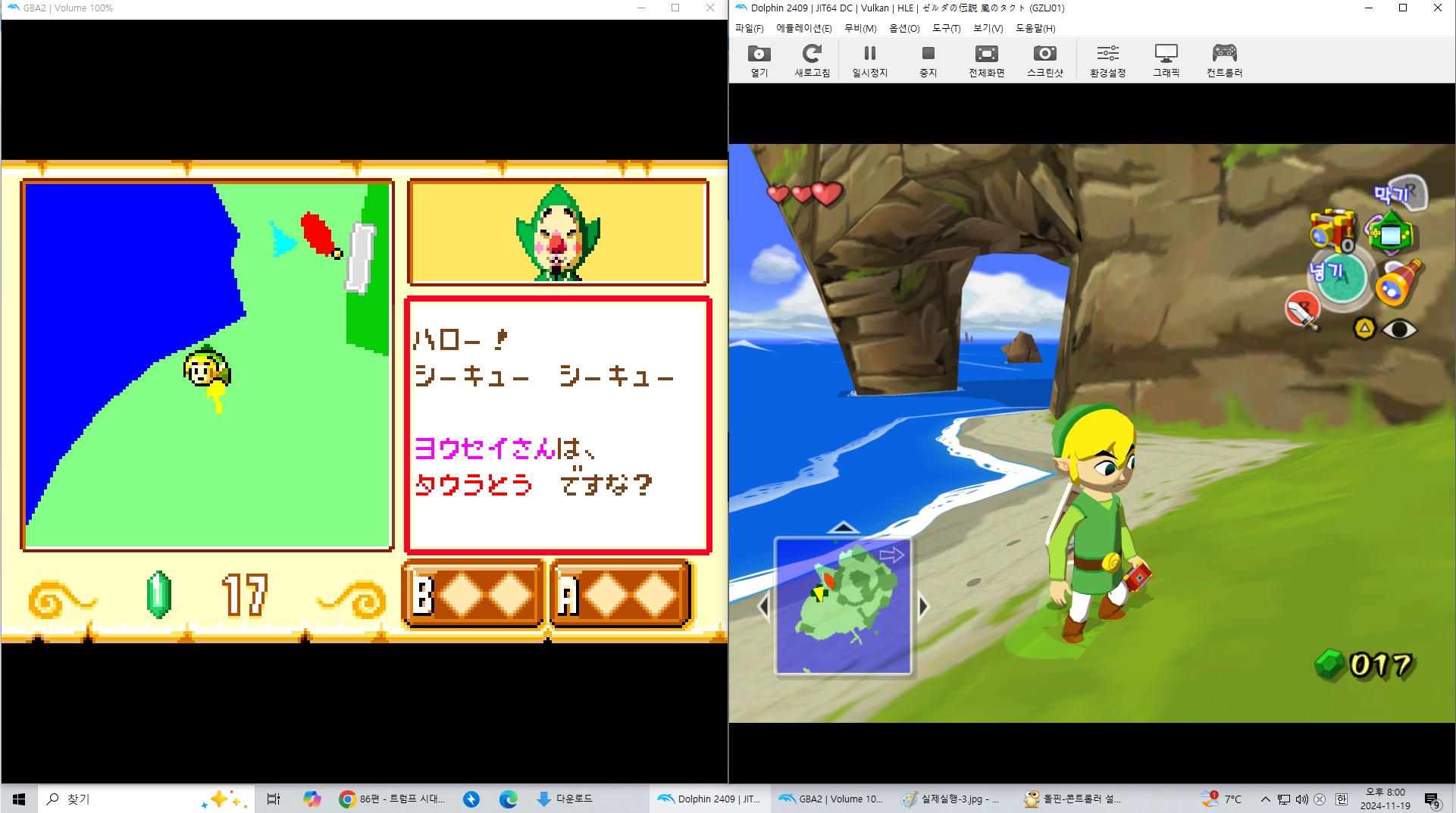Click Link's head marker on the GBA map
This screenshot has height=813, width=1456.
(206, 367)
